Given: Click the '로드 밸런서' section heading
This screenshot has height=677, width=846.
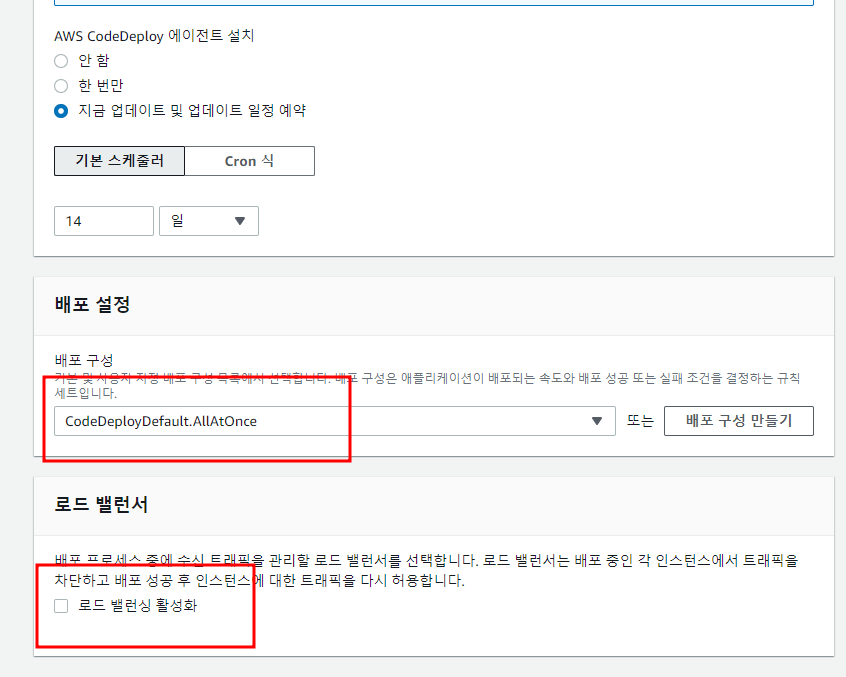Looking at the screenshot, I should click(x=101, y=505).
